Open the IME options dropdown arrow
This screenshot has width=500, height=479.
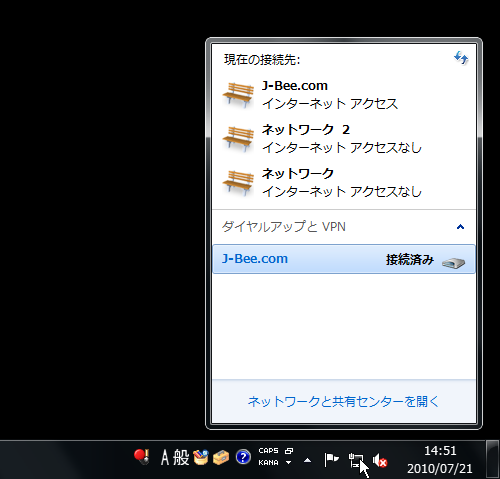(289, 462)
